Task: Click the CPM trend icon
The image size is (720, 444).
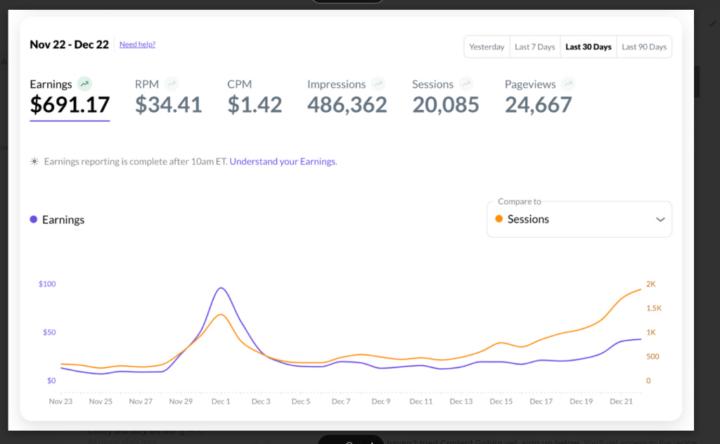Action: tap(260, 84)
